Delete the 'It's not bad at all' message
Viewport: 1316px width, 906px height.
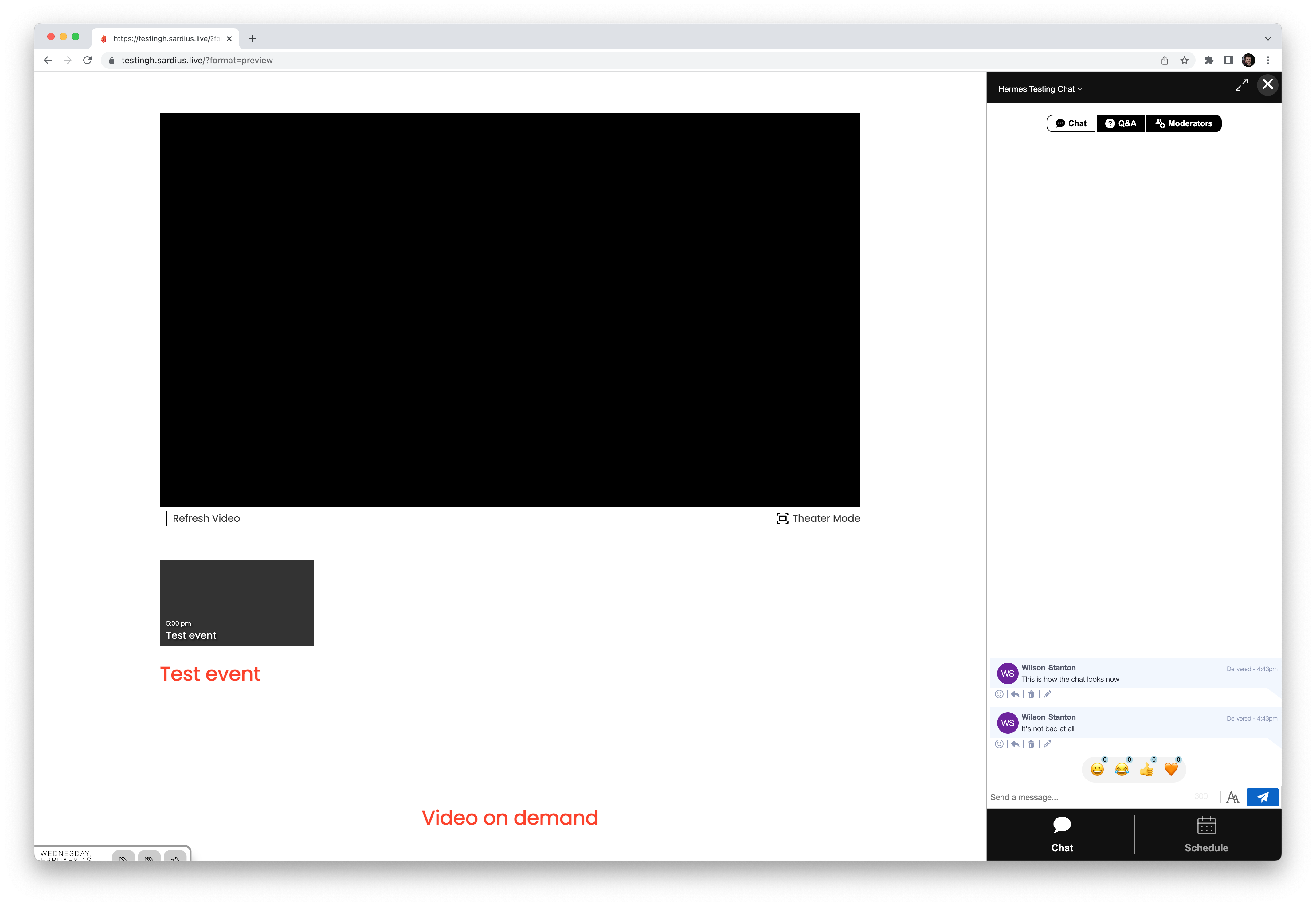1031,744
